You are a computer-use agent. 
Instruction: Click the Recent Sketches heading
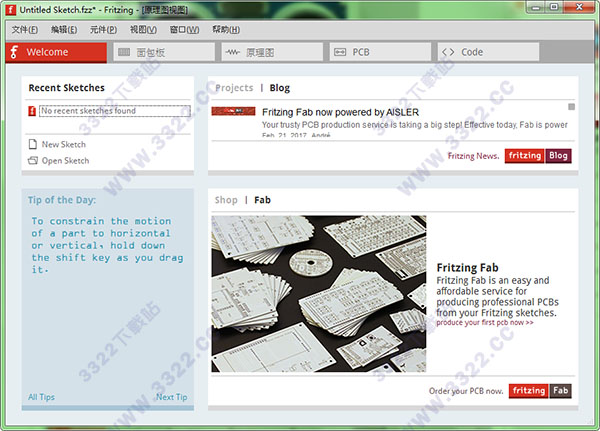pyautogui.click(x=67, y=88)
